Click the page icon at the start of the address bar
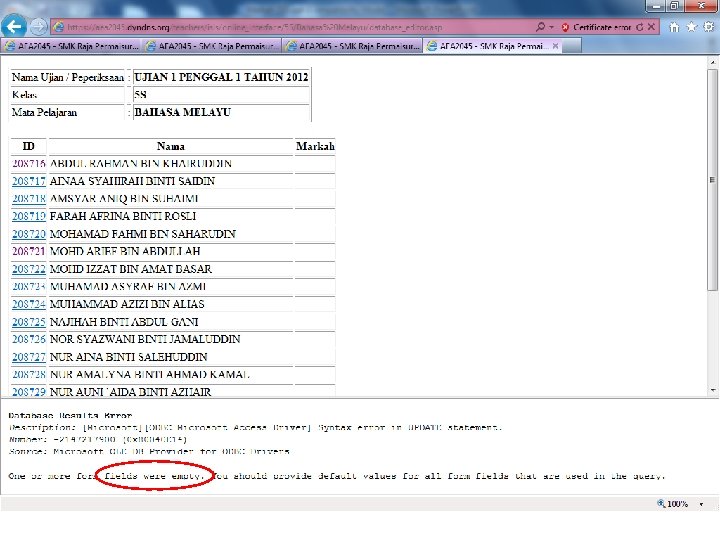 click(58, 27)
